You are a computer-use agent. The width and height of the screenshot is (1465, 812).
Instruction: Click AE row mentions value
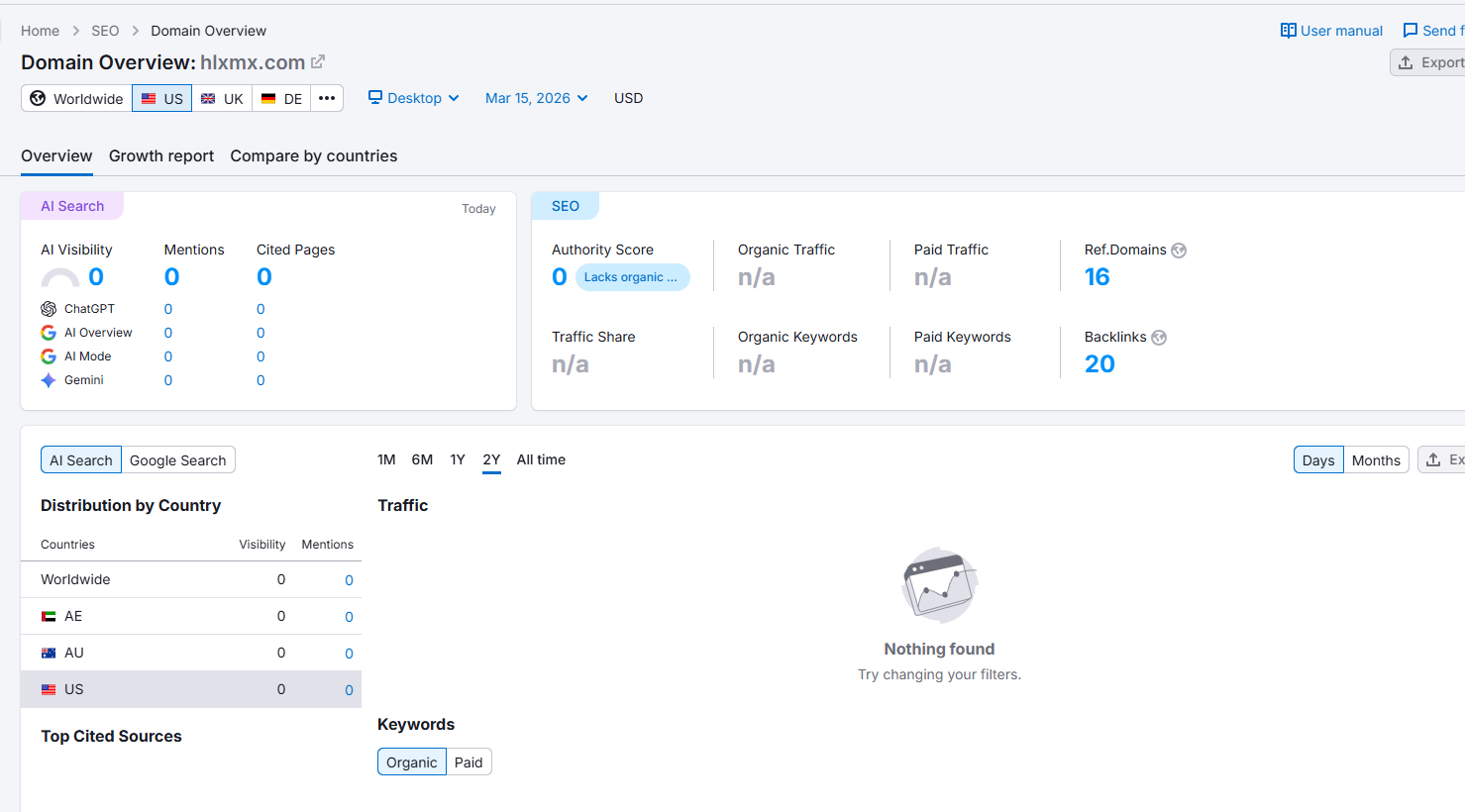point(349,617)
